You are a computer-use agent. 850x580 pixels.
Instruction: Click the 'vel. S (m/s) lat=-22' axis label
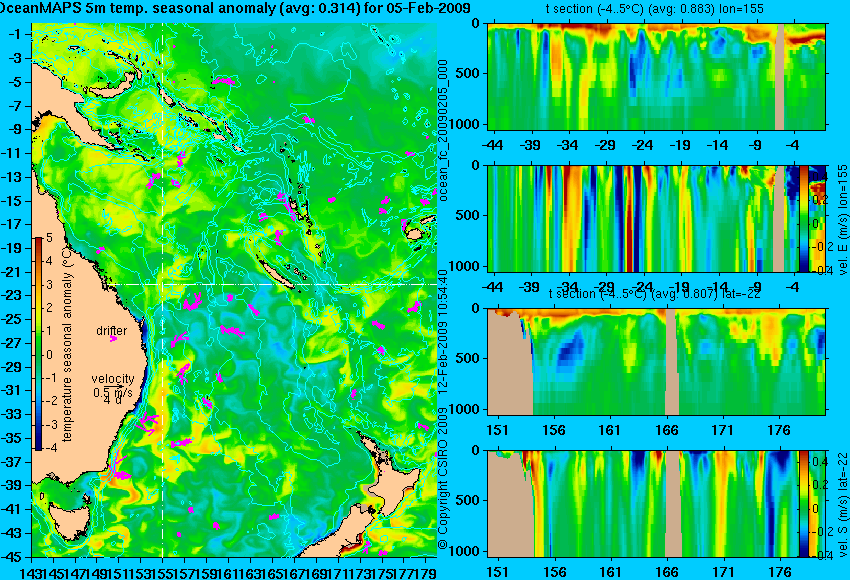coord(842,504)
